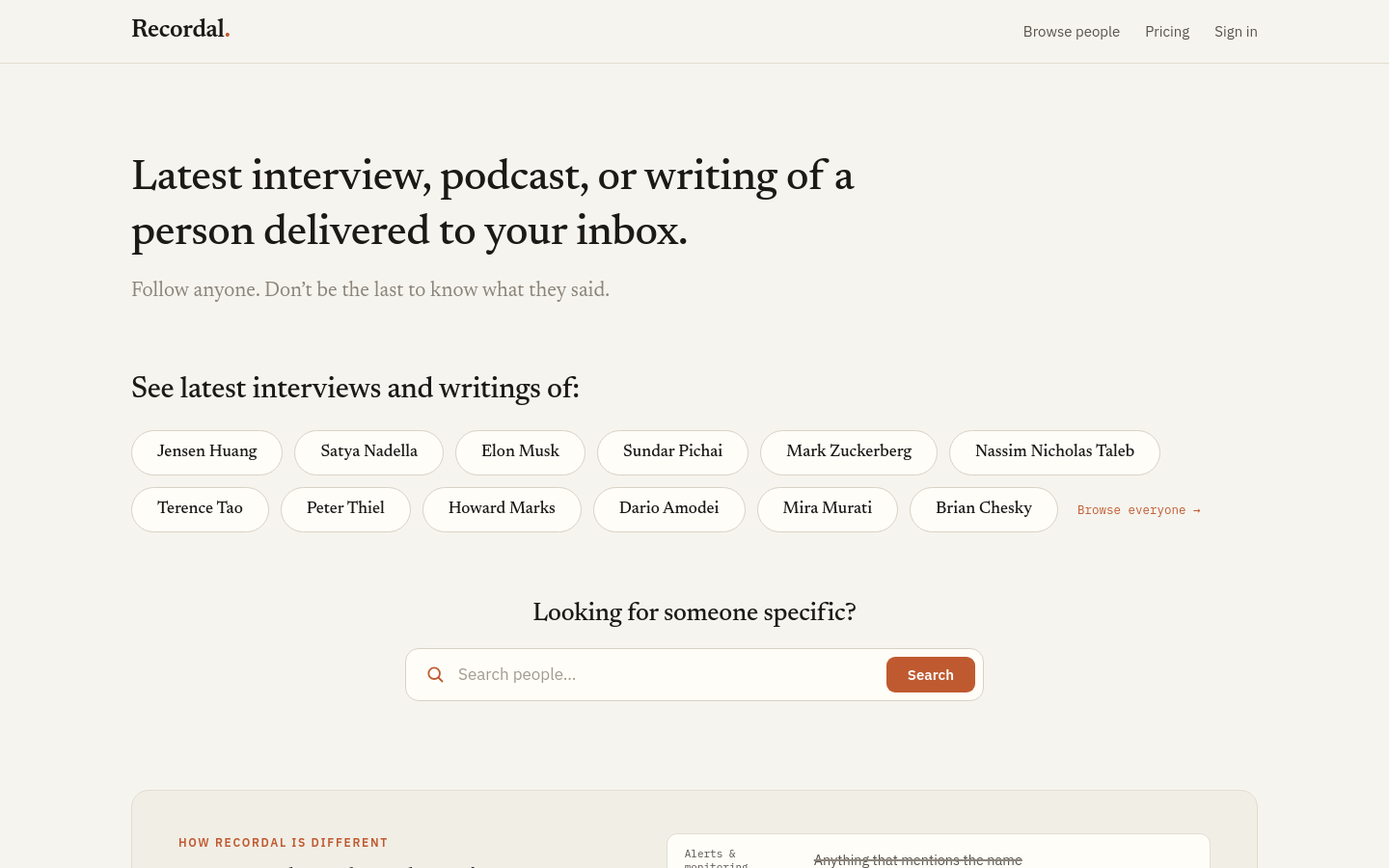Click the main headline text
Viewport: 1389px width, 868px height.
[x=493, y=203]
